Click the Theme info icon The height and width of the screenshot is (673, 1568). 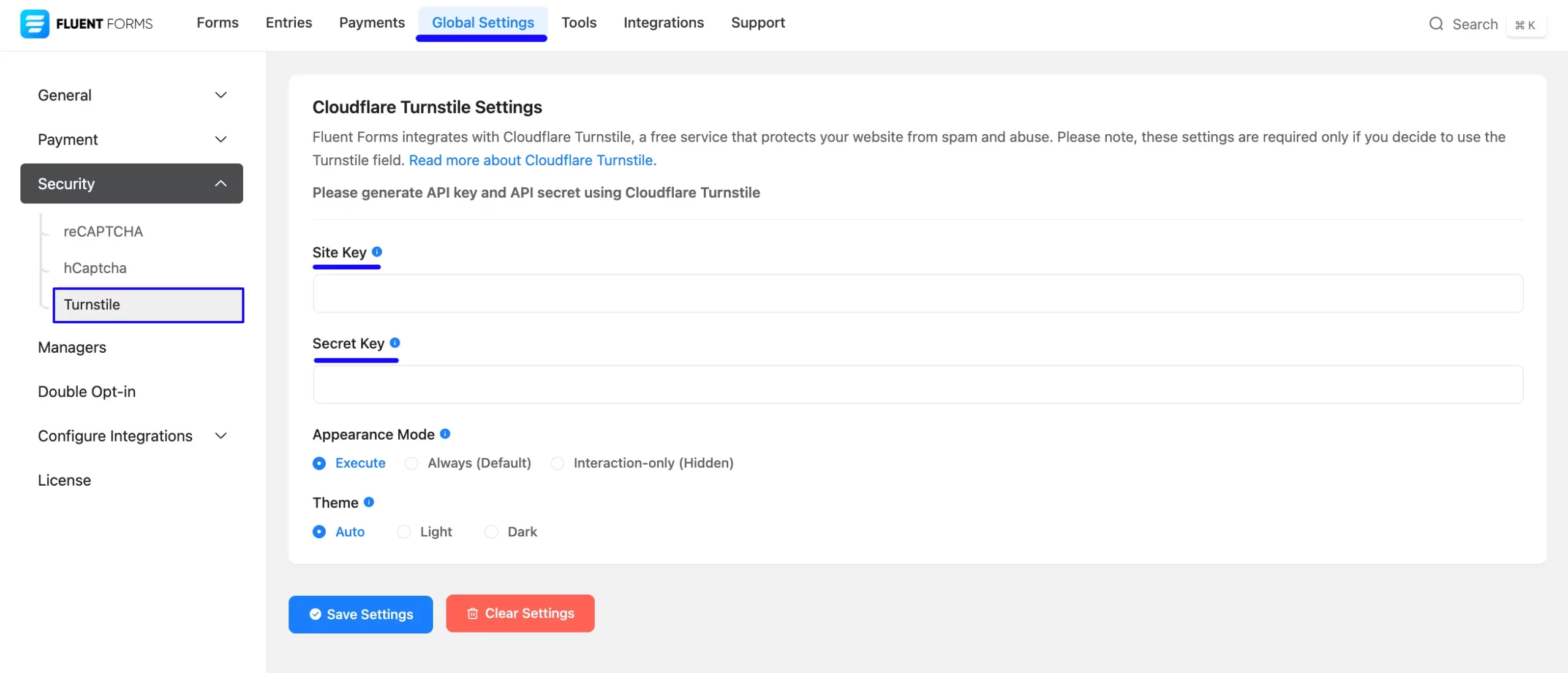click(369, 502)
